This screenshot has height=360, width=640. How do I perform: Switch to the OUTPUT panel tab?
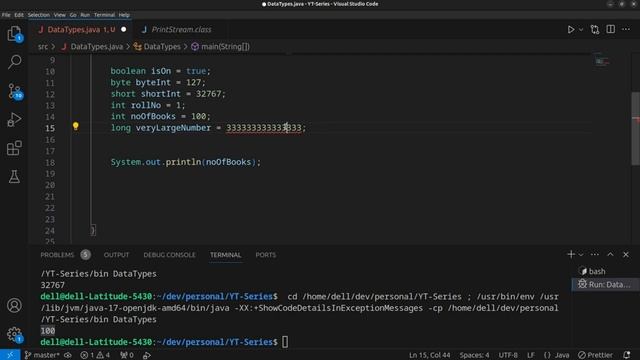click(116, 255)
